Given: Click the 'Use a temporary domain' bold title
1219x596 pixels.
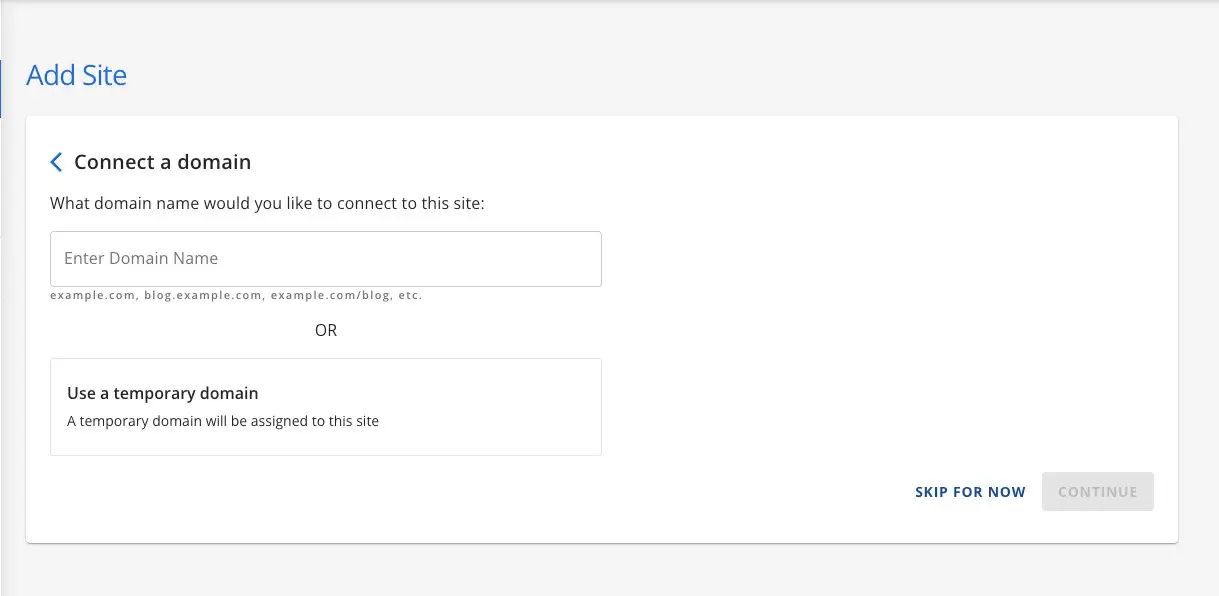Looking at the screenshot, I should [x=163, y=394].
